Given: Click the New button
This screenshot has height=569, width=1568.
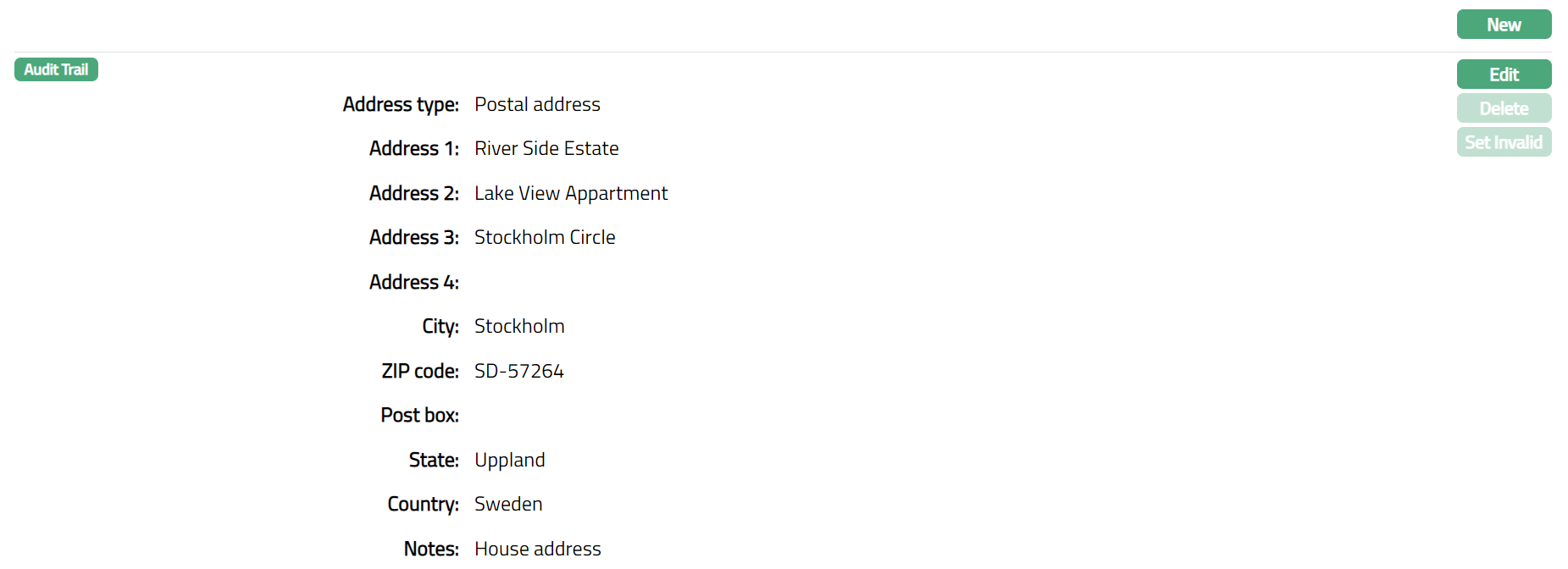Looking at the screenshot, I should (x=1504, y=25).
